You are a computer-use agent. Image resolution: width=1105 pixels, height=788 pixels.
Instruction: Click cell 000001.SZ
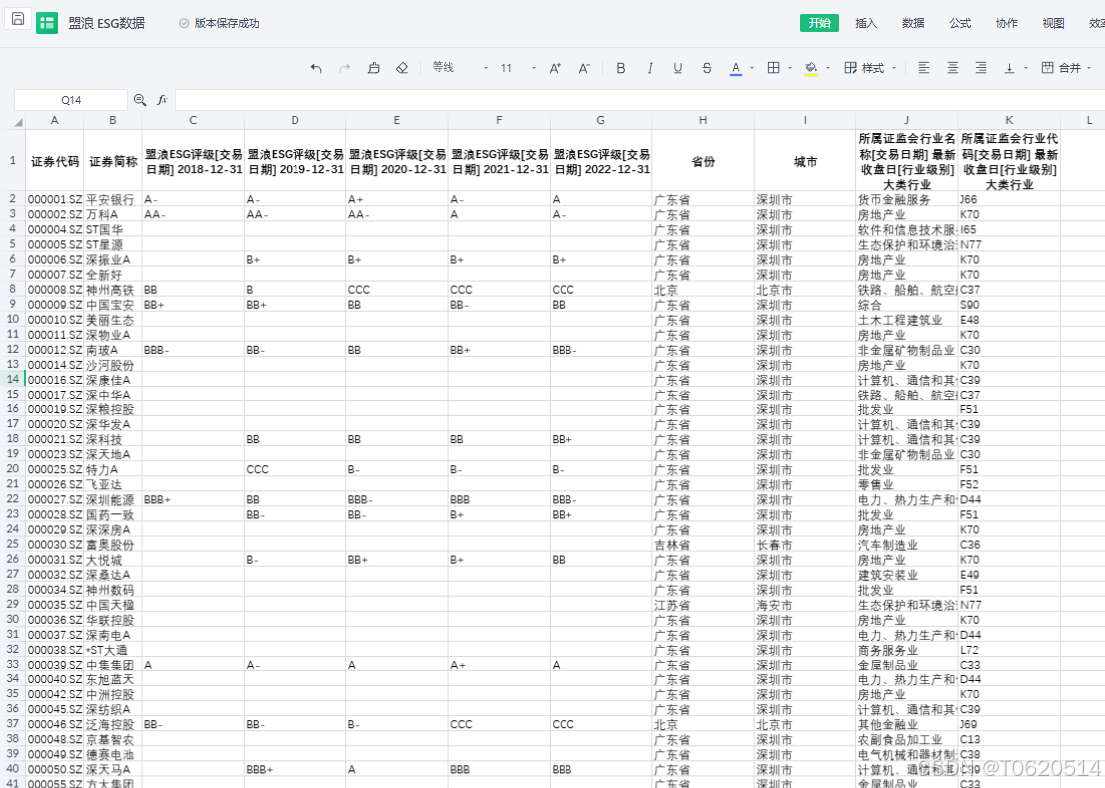54,199
